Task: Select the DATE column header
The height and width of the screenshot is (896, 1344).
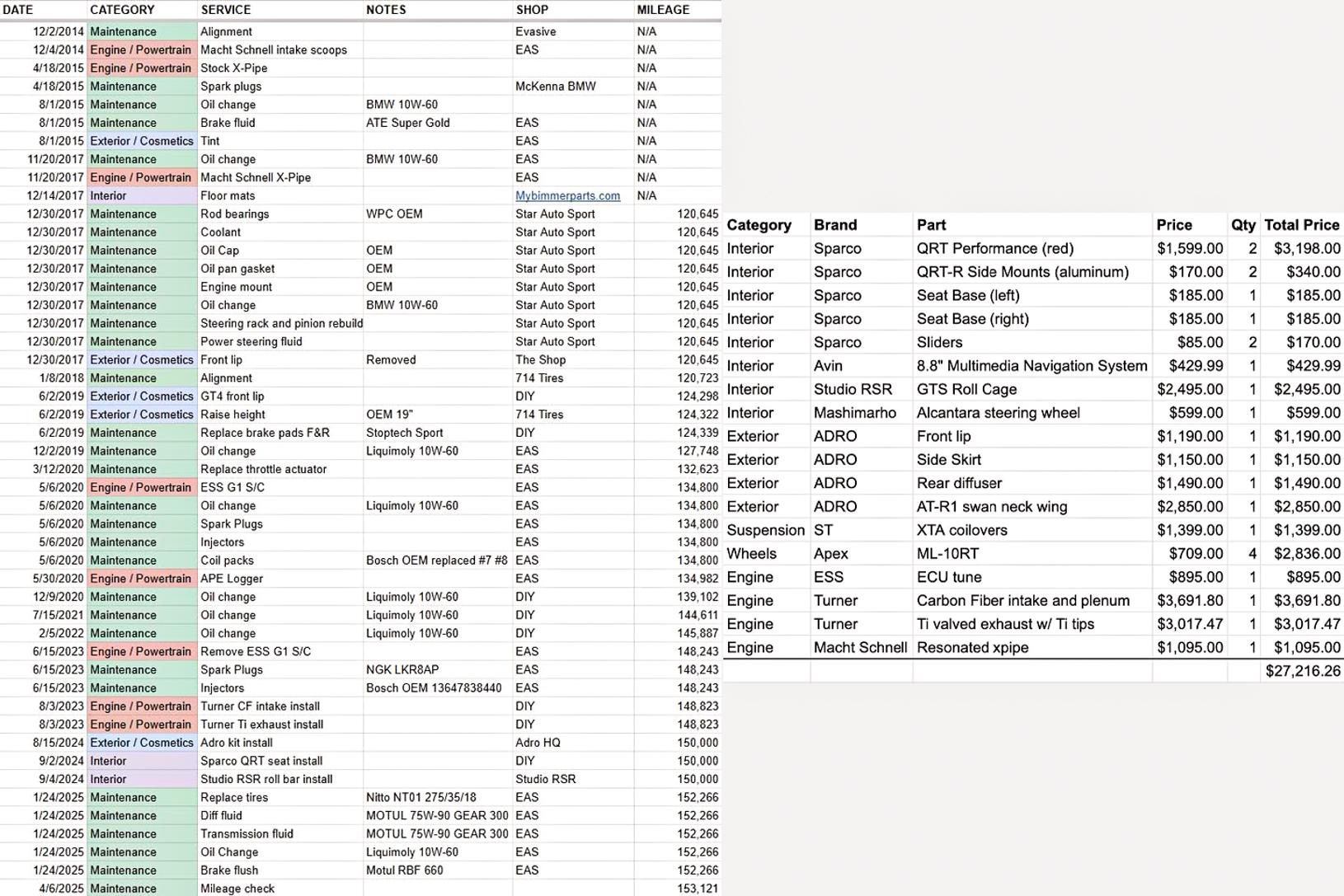Action: [17, 10]
